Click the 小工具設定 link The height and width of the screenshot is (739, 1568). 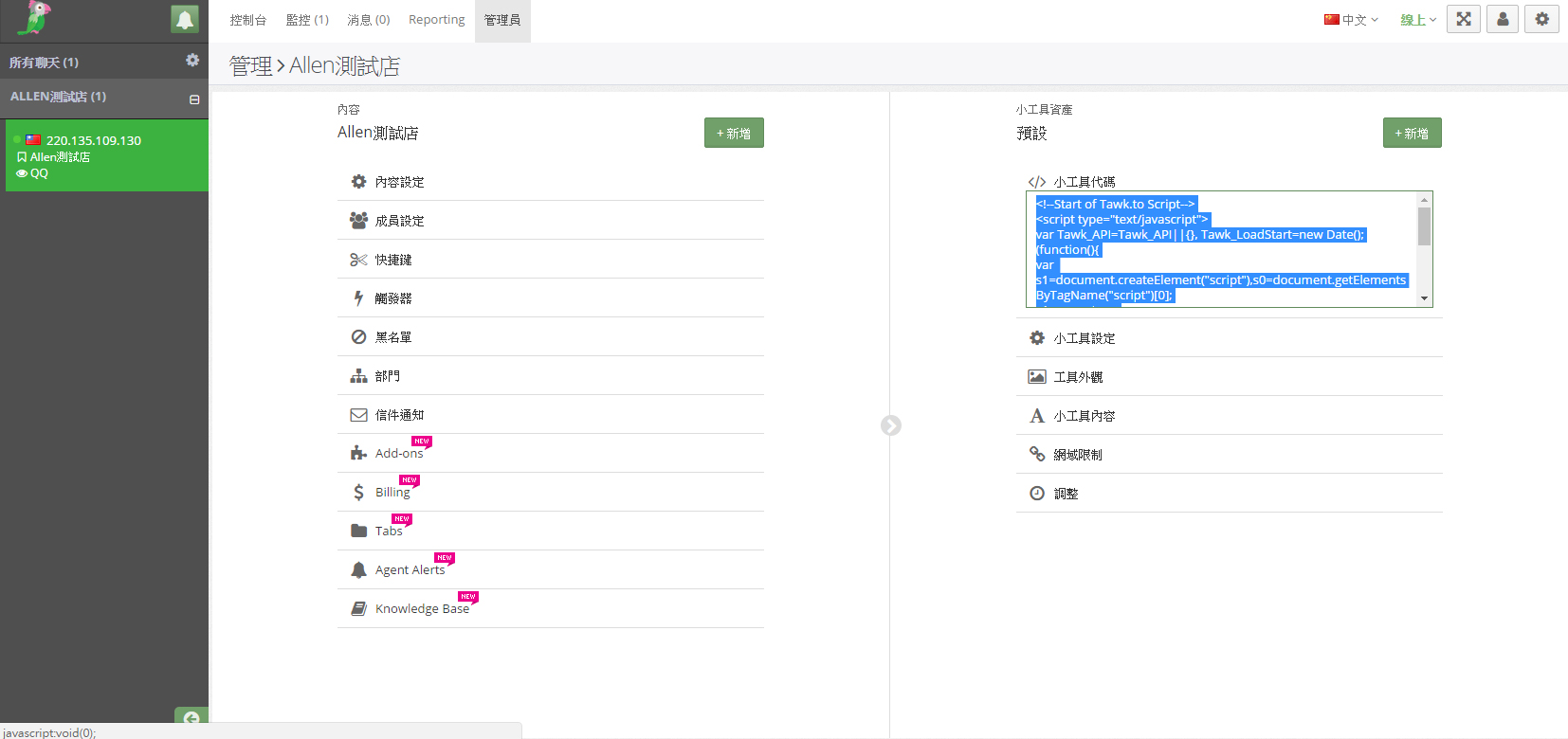coord(1085,338)
